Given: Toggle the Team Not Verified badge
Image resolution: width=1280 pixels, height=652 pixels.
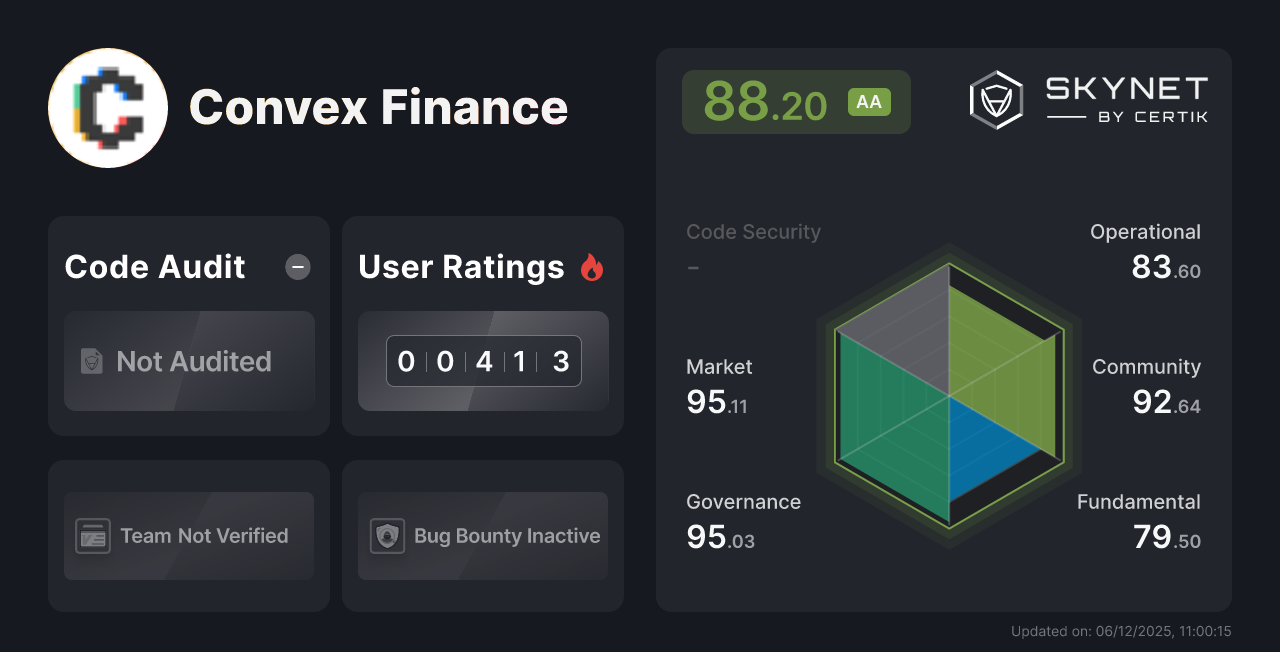Looking at the screenshot, I should (x=188, y=536).
